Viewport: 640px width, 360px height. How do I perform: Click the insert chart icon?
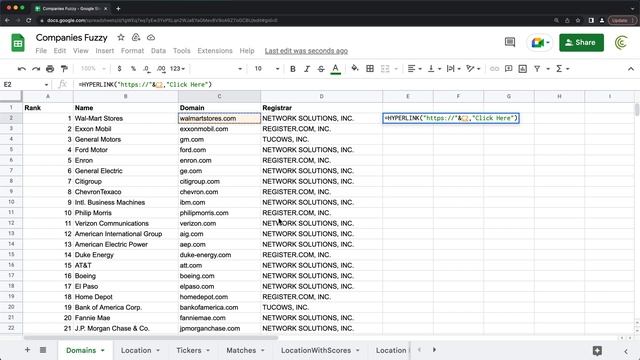(x=522, y=69)
